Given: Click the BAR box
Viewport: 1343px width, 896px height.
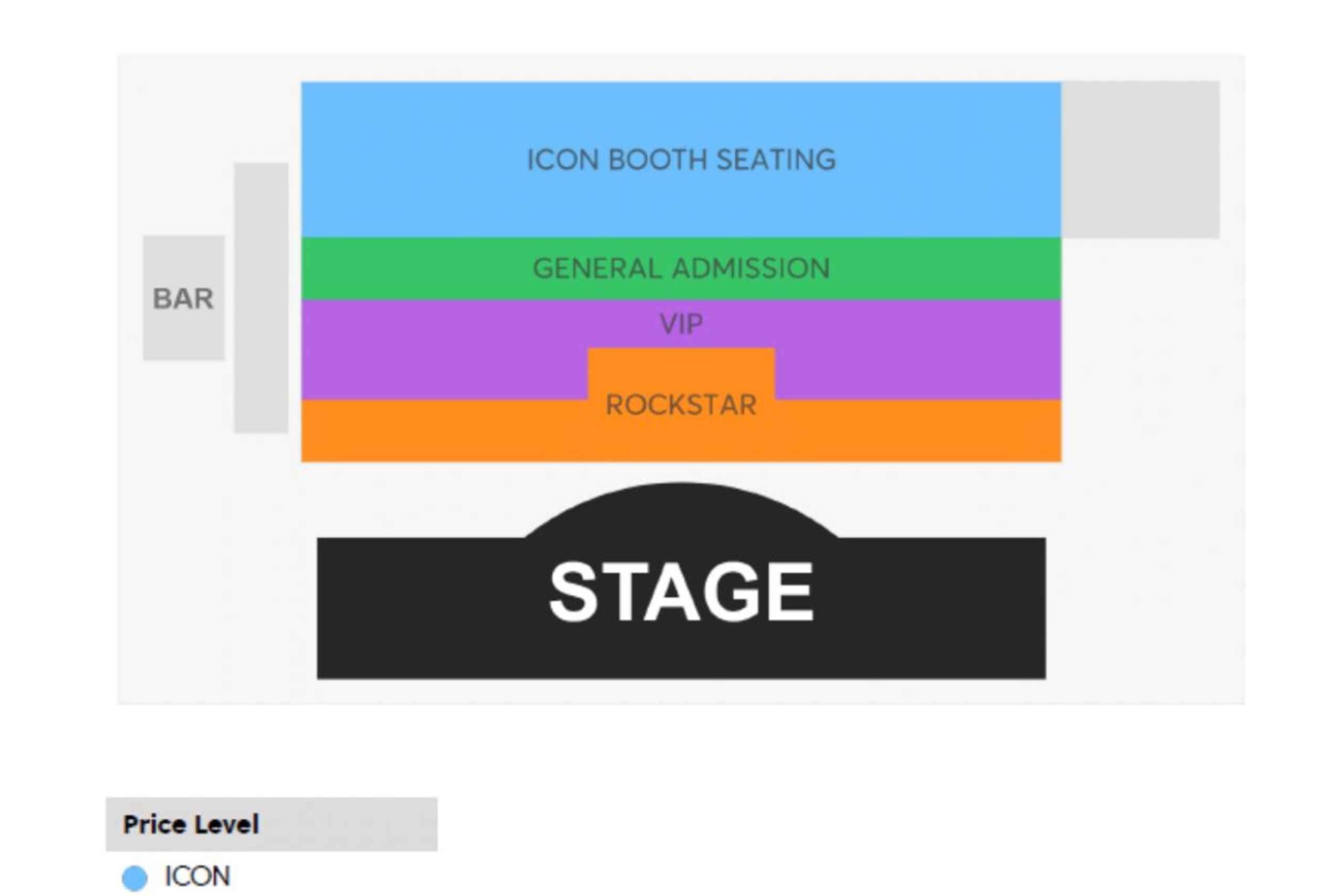Looking at the screenshot, I should click(184, 298).
